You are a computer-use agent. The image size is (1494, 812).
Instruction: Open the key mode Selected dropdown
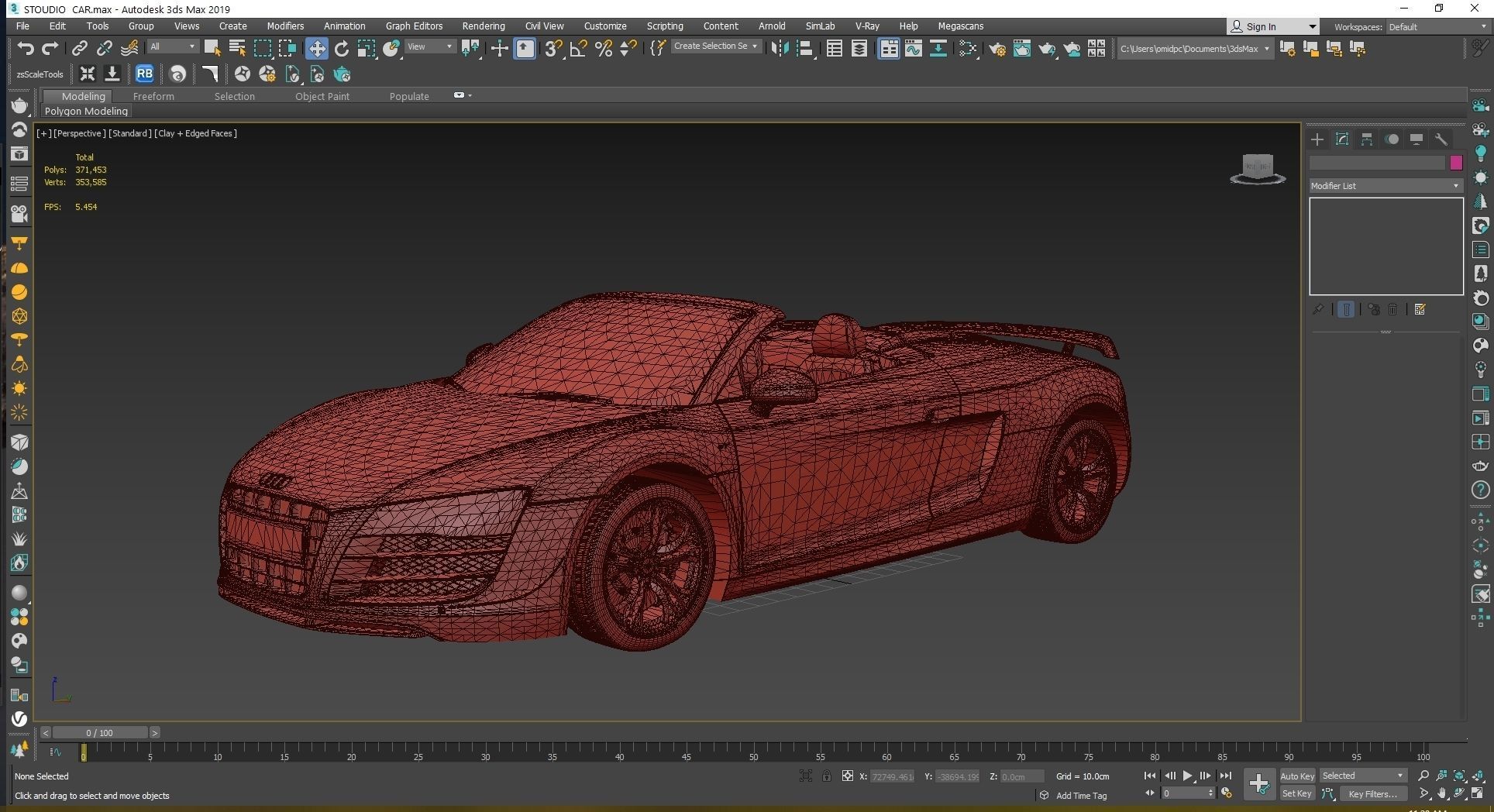[1363, 776]
